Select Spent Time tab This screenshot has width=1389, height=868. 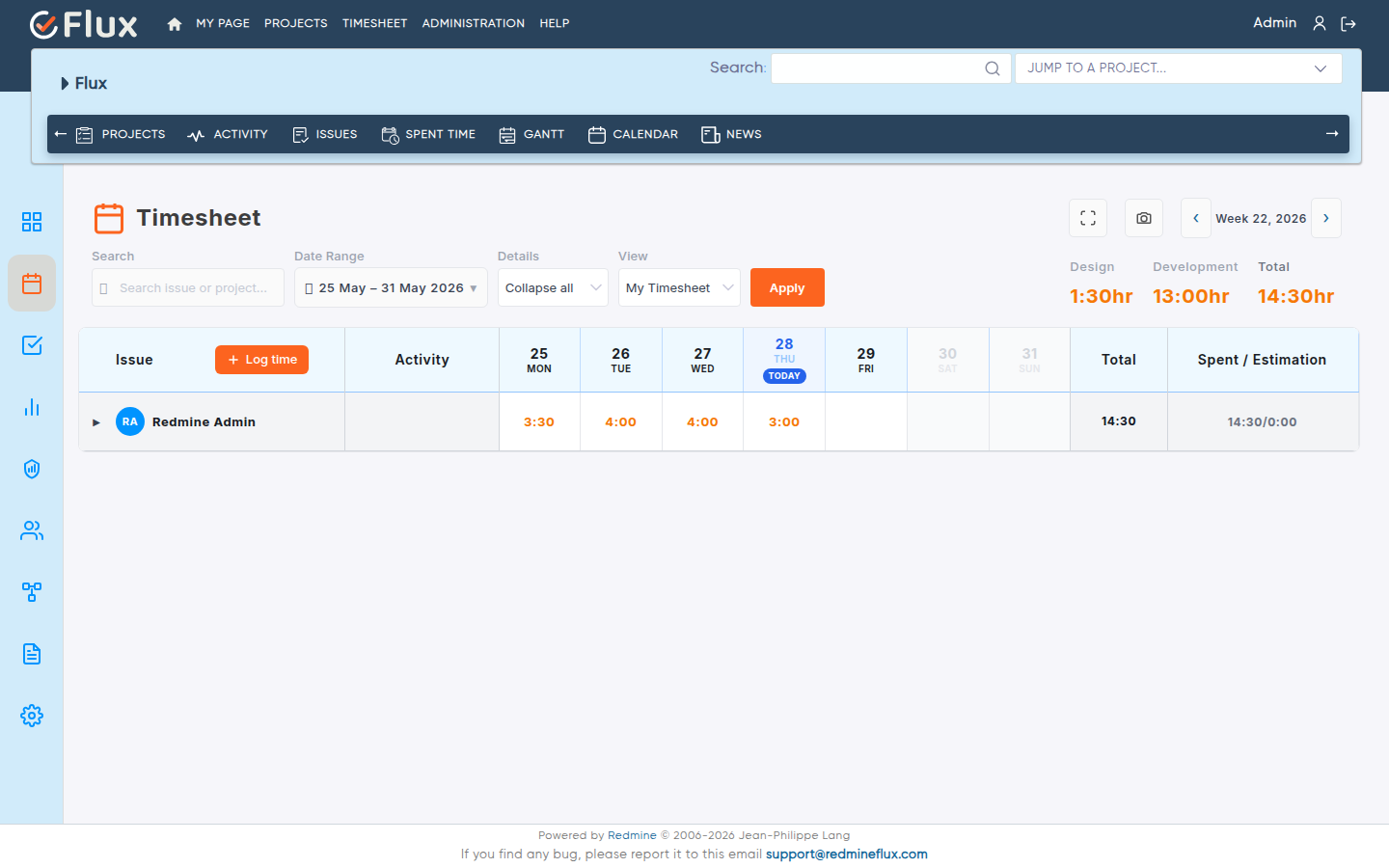pos(428,134)
